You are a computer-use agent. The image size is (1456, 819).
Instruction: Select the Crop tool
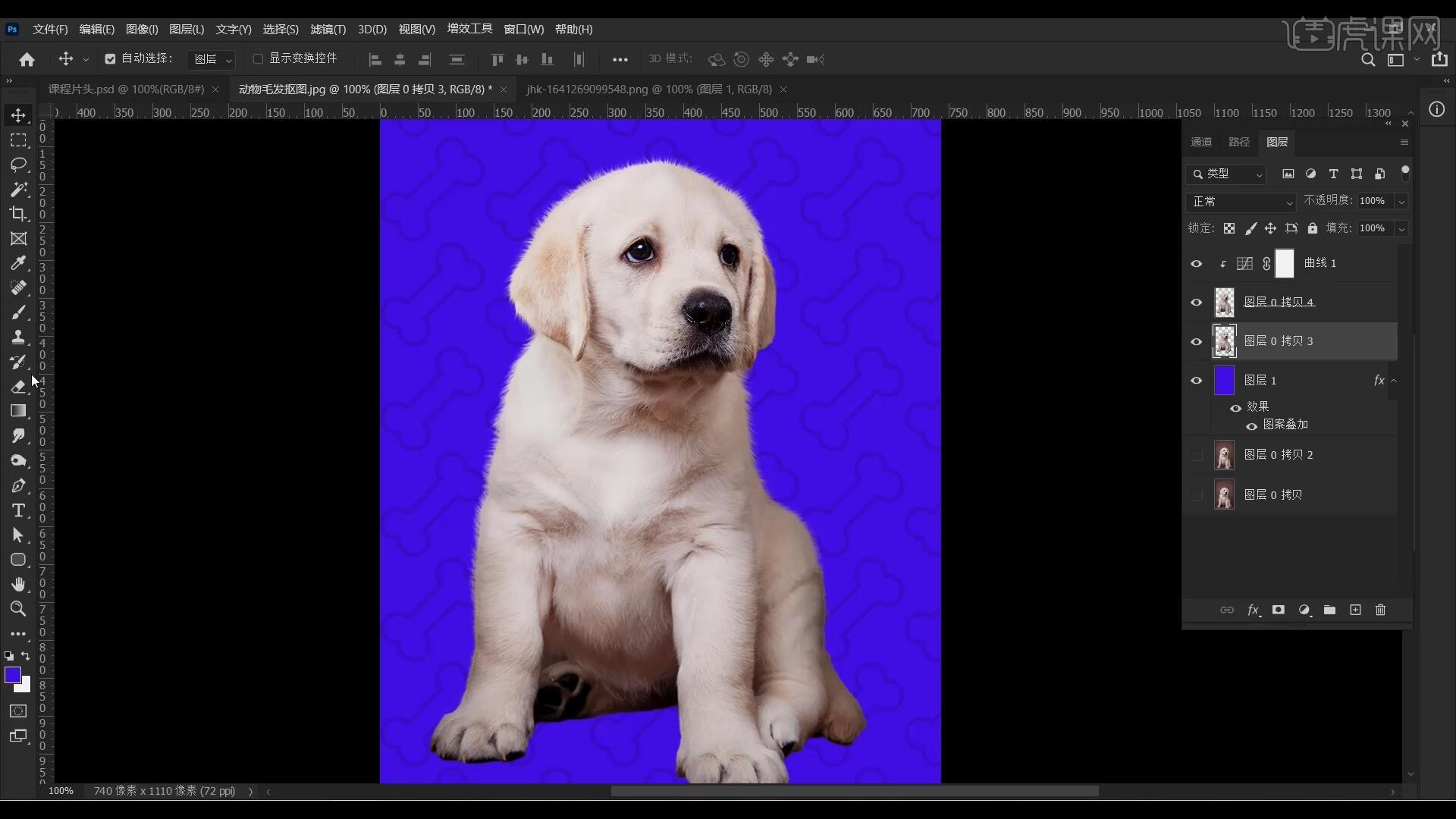pyautogui.click(x=18, y=214)
